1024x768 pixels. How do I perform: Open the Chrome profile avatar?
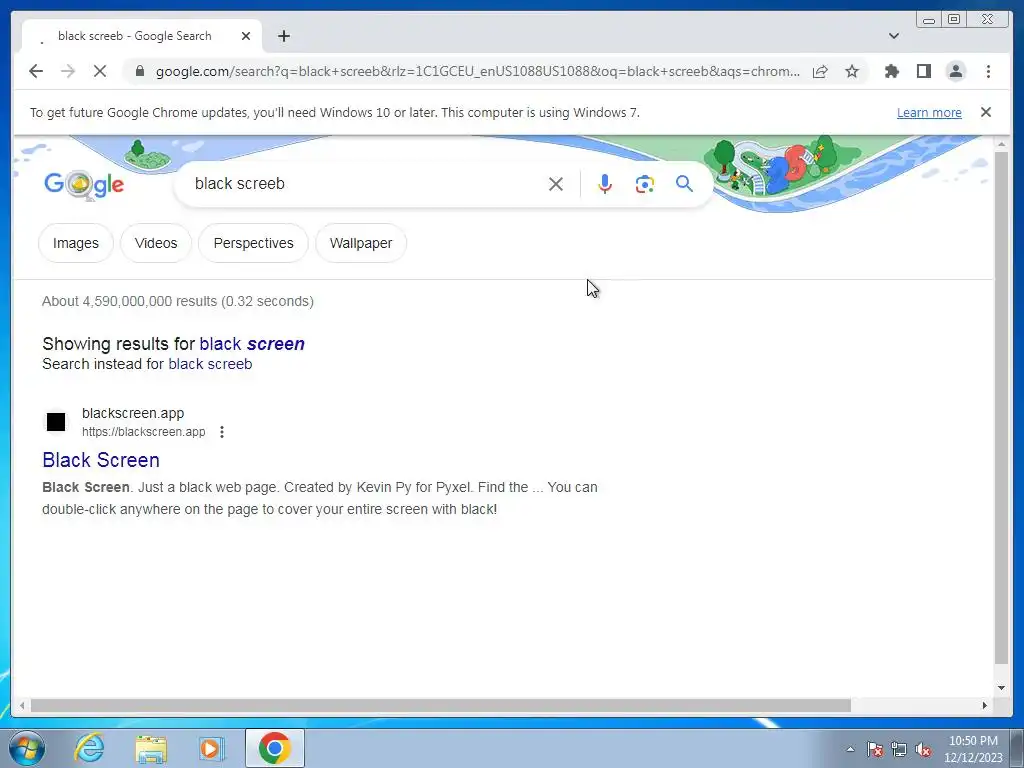[955, 71]
